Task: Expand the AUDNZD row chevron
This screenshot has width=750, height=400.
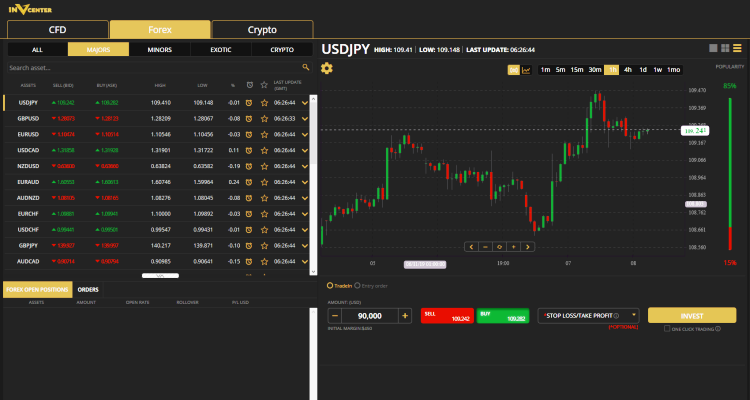Action: click(x=305, y=198)
